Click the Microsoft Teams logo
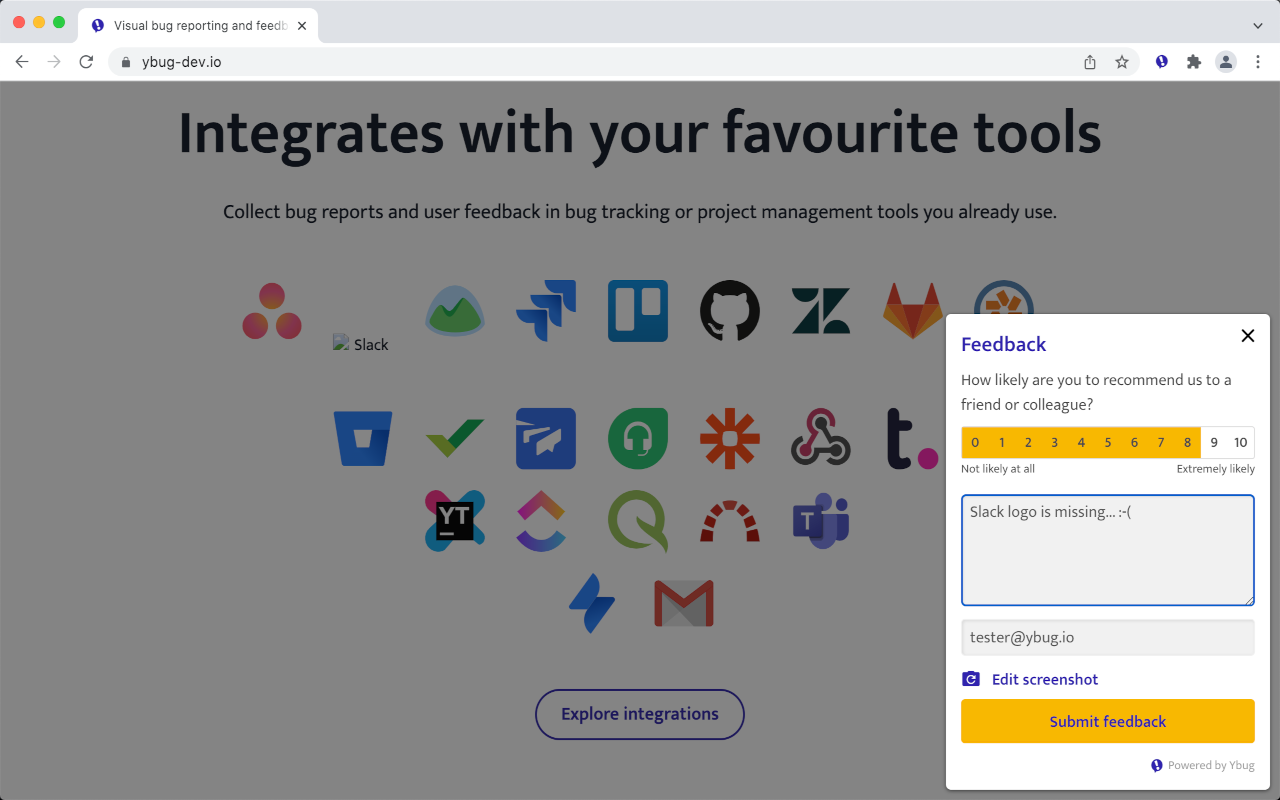This screenshot has width=1280, height=800. pyautogui.click(x=820, y=520)
